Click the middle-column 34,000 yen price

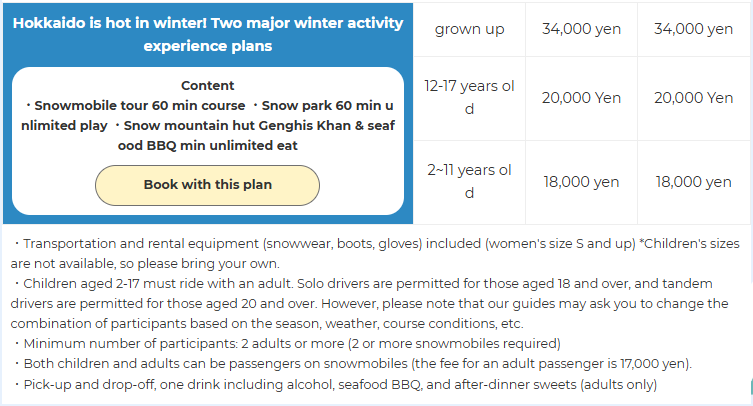pos(581,29)
